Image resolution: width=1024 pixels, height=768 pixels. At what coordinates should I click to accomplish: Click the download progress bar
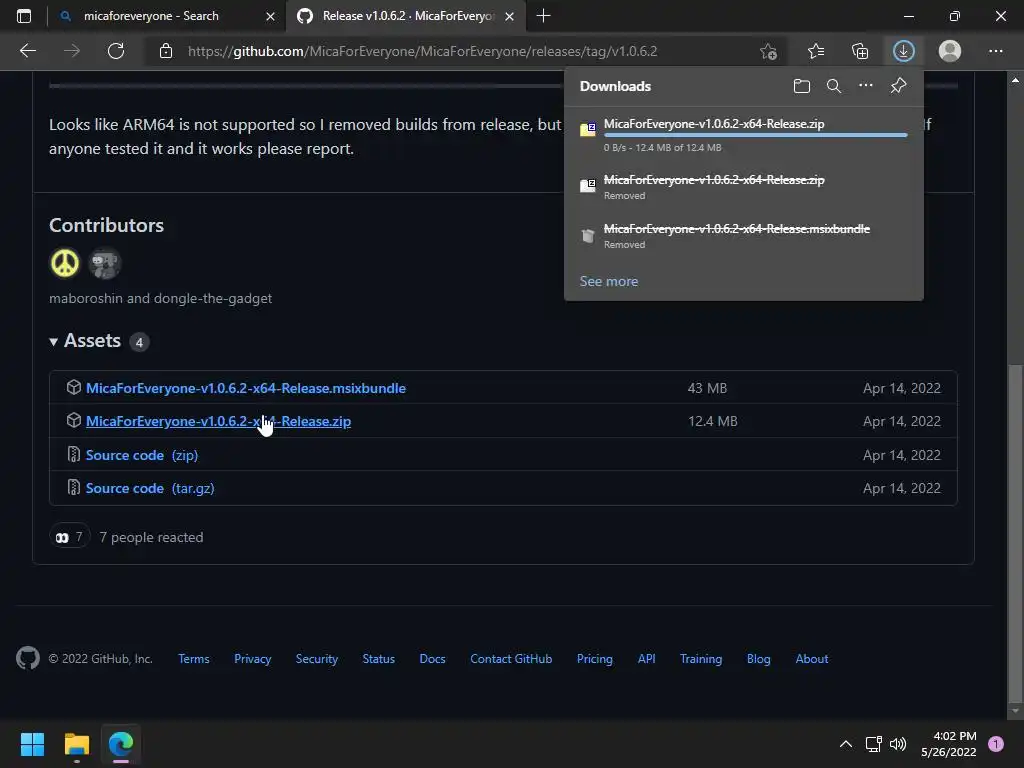(x=756, y=135)
